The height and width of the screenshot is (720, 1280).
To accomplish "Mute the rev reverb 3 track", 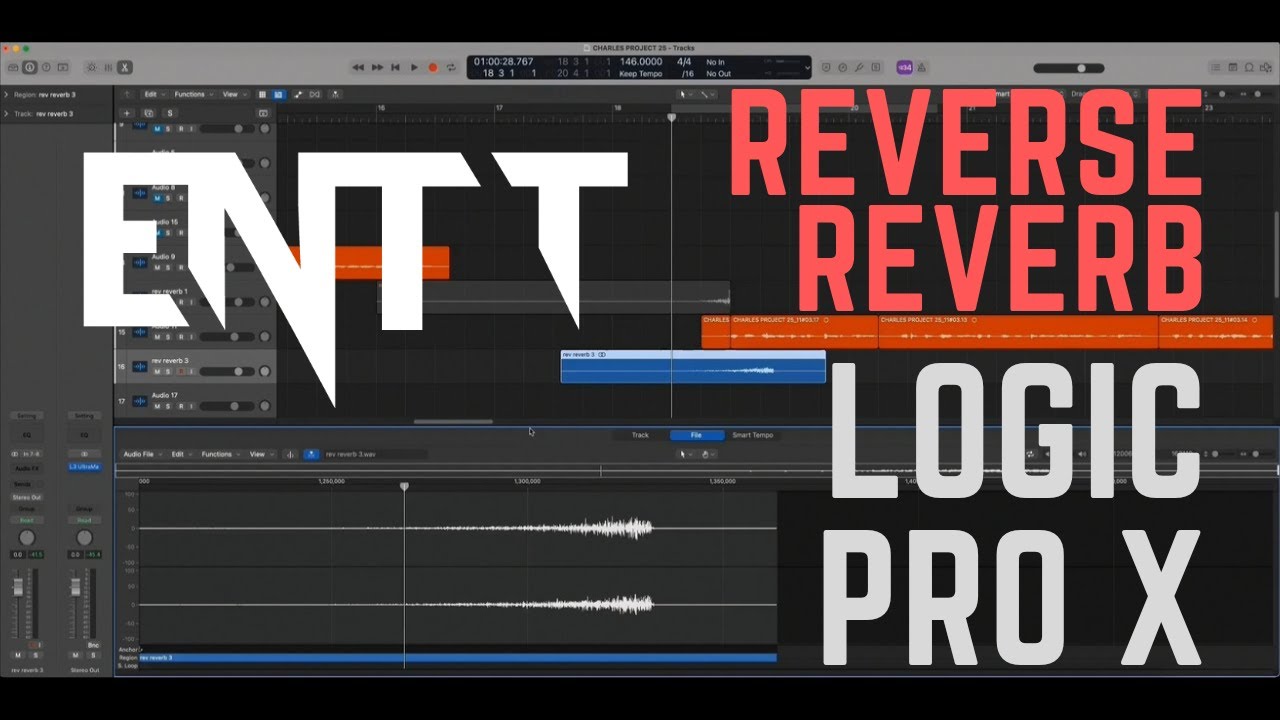I will (x=157, y=371).
